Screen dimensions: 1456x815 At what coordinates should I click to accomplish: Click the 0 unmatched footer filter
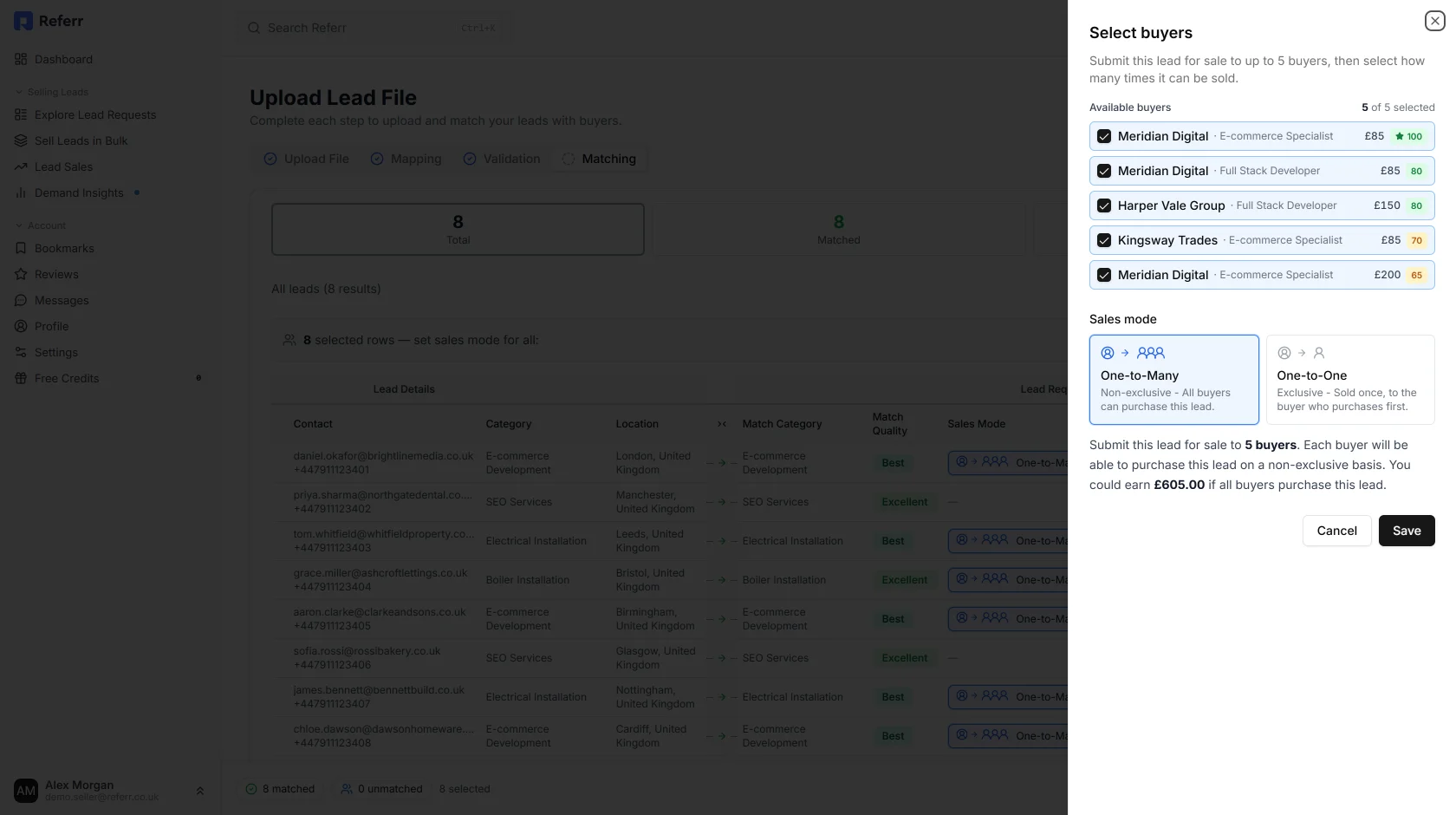(382, 789)
